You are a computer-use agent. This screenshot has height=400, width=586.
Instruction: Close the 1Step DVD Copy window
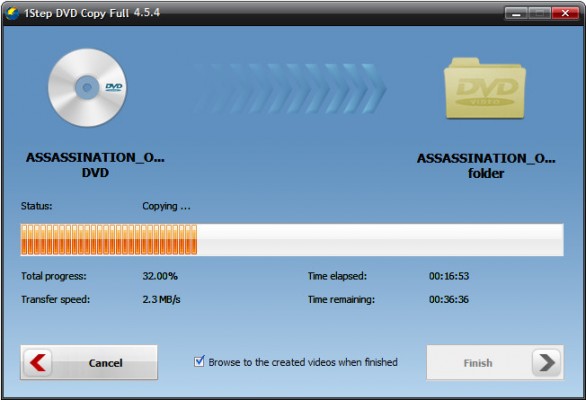click(565, 13)
